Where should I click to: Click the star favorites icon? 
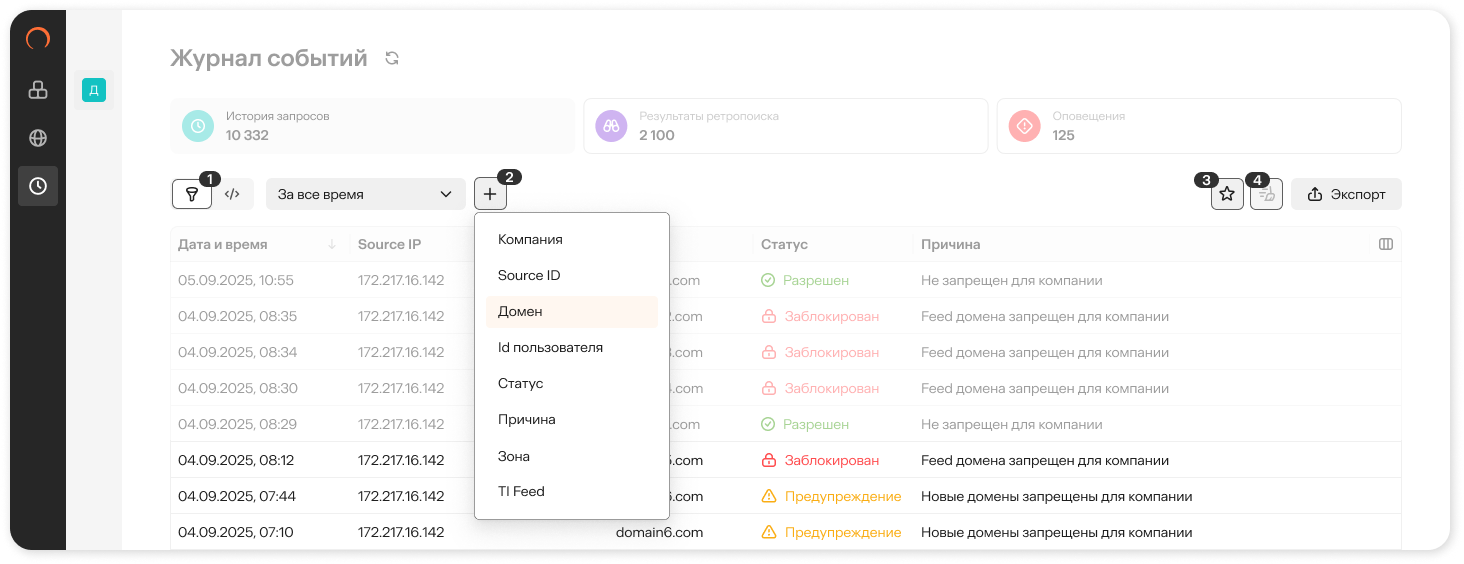[1227, 194]
